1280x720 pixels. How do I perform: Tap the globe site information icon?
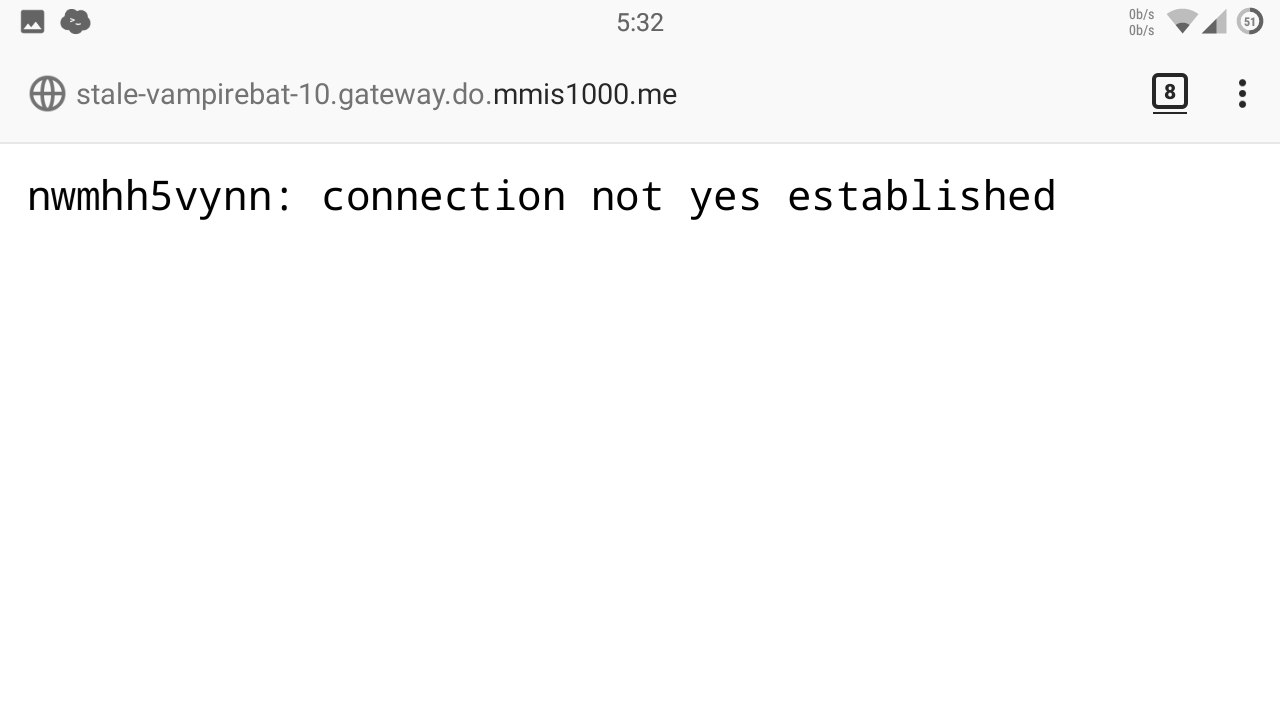[47, 94]
